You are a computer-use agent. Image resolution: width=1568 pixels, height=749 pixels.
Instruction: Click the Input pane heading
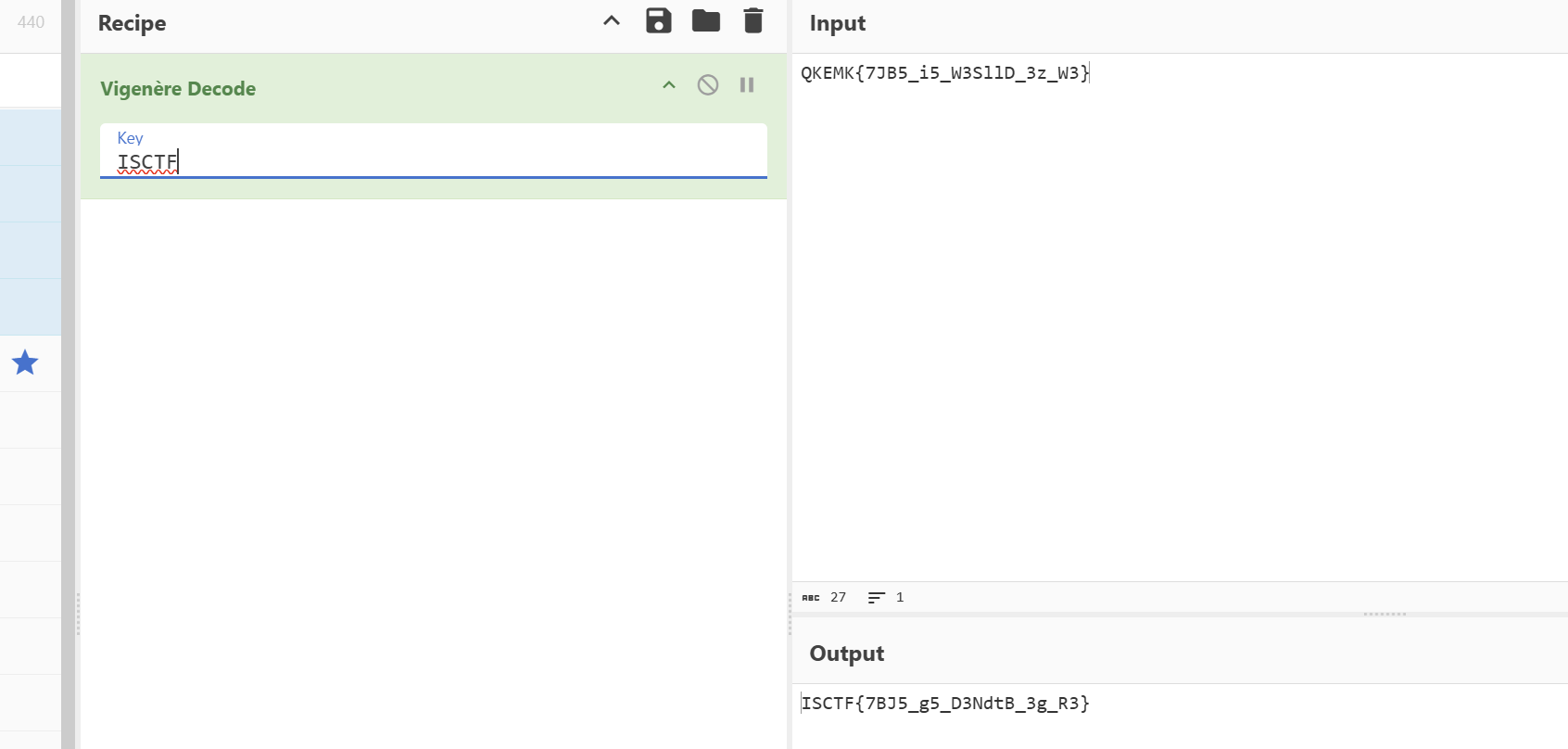838,23
